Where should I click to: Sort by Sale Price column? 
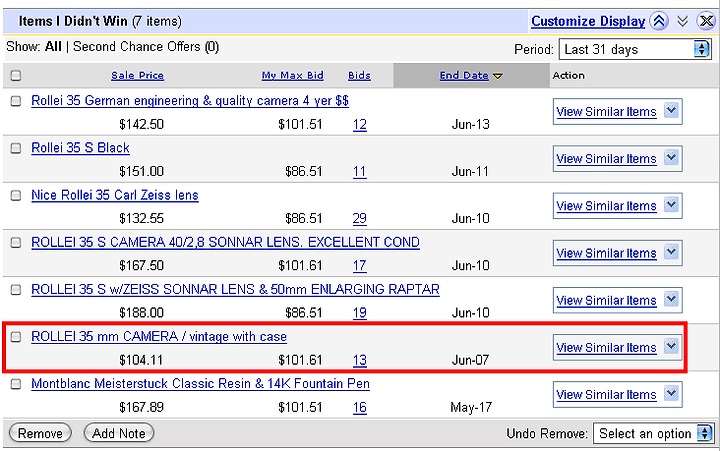pyautogui.click(x=137, y=75)
